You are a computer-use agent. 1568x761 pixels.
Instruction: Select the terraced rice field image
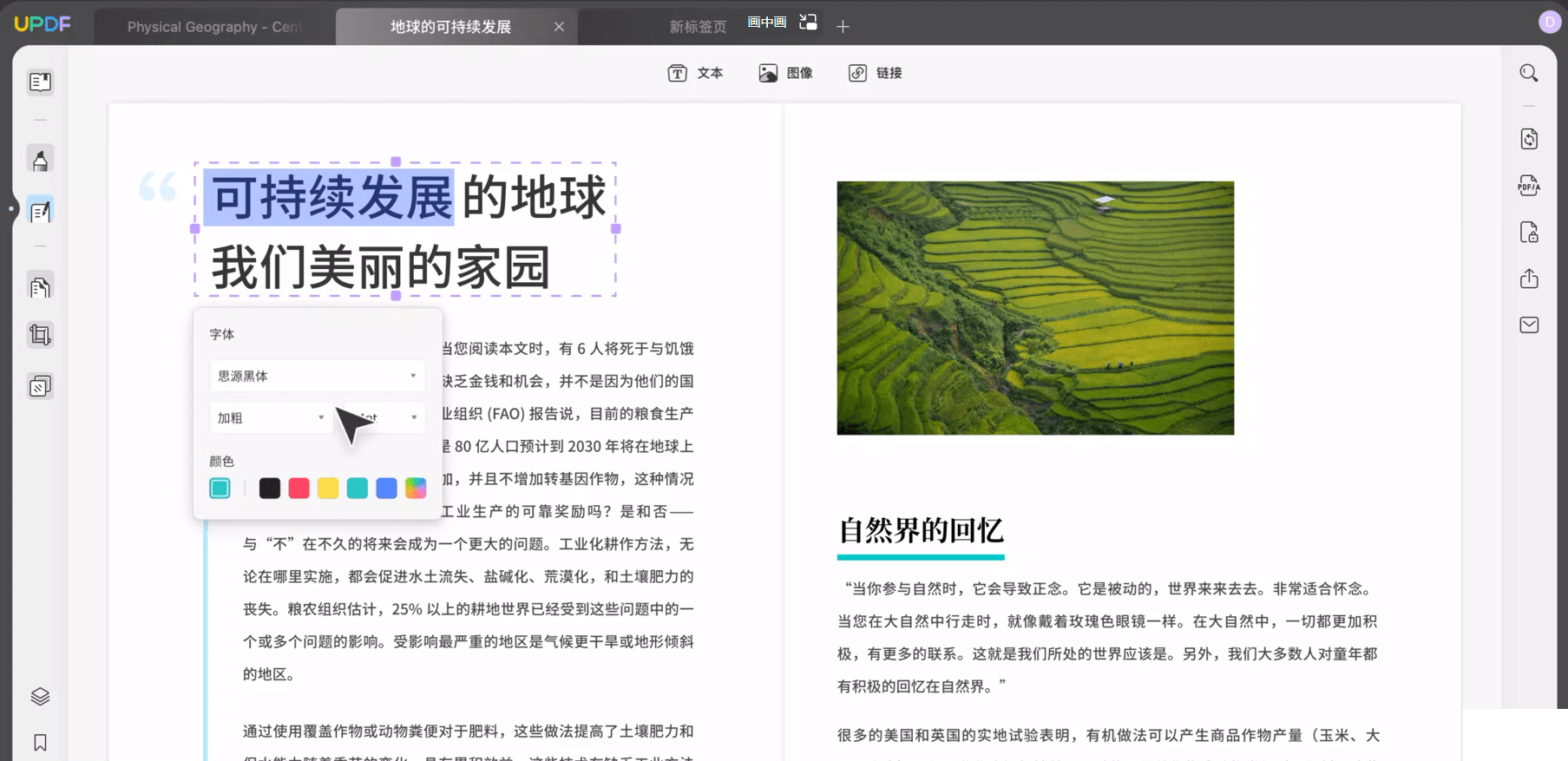point(1034,308)
